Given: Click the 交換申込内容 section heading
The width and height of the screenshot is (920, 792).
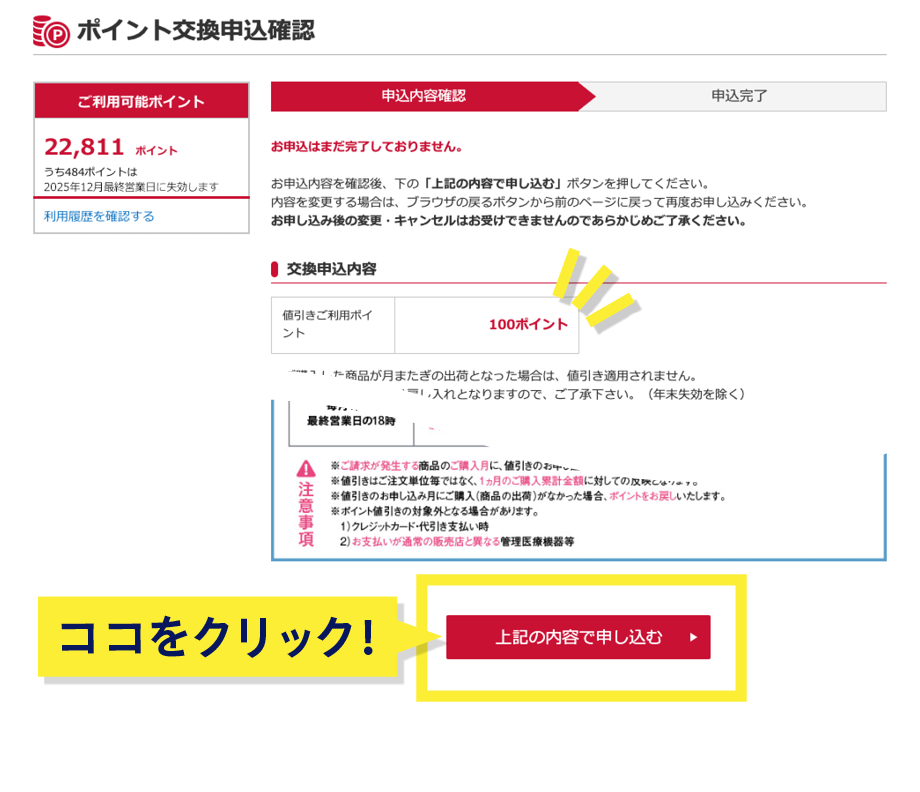Looking at the screenshot, I should [x=332, y=269].
